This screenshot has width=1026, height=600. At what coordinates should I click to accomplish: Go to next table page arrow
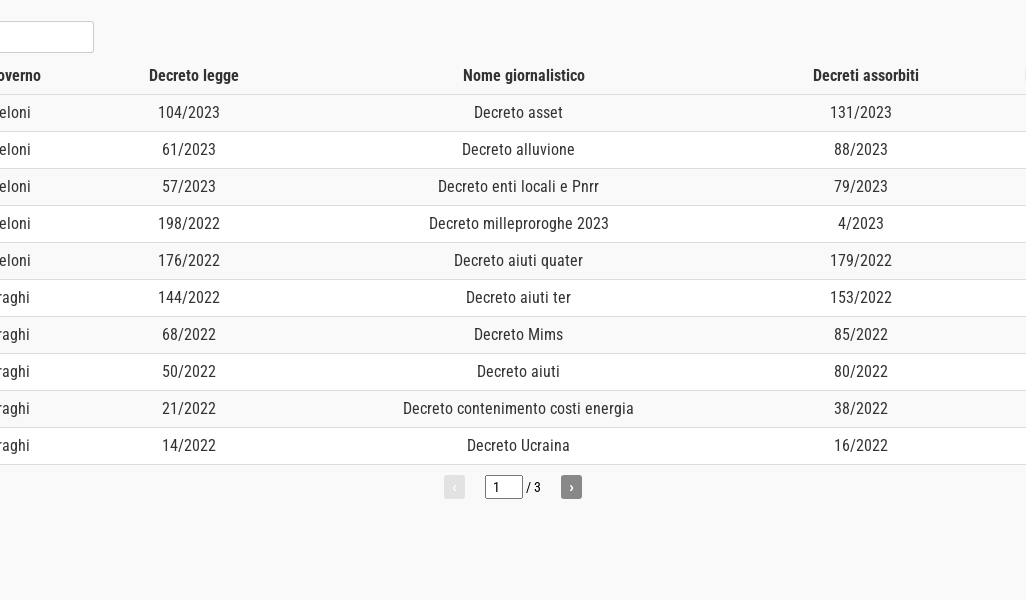[x=571, y=487]
